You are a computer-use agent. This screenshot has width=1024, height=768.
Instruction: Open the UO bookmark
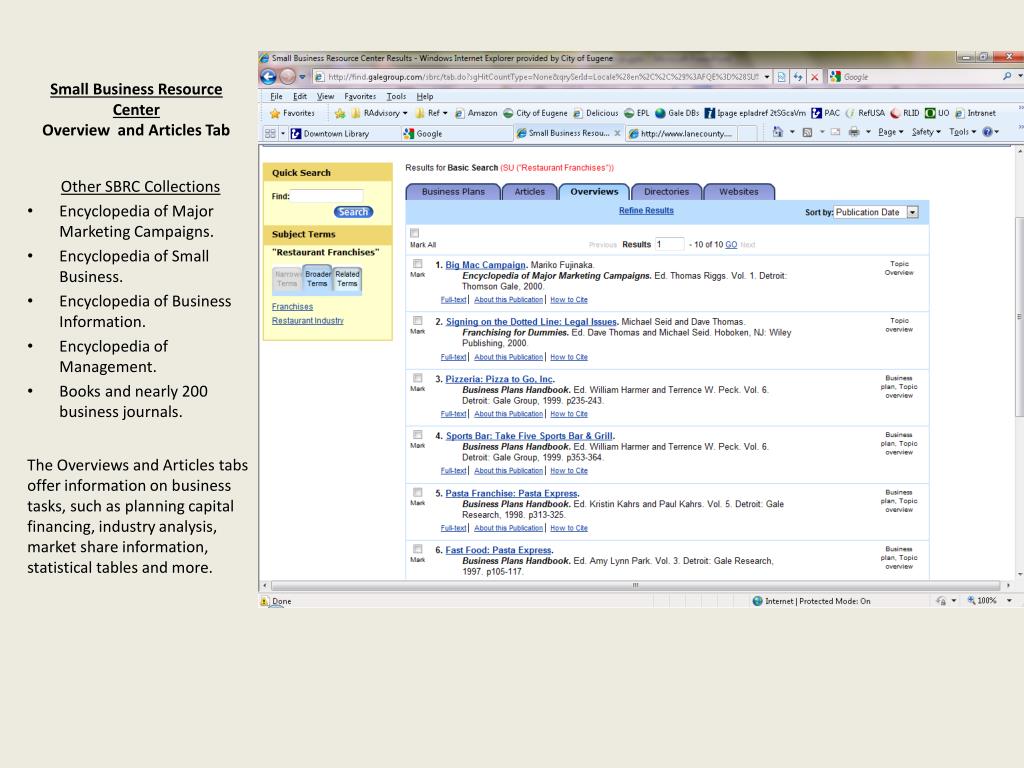click(937, 113)
